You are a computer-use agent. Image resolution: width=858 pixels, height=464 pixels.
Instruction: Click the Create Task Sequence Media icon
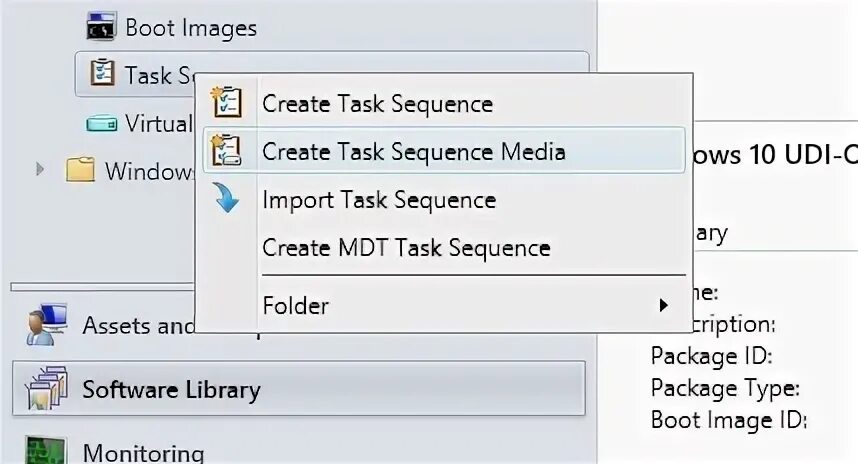tap(227, 151)
